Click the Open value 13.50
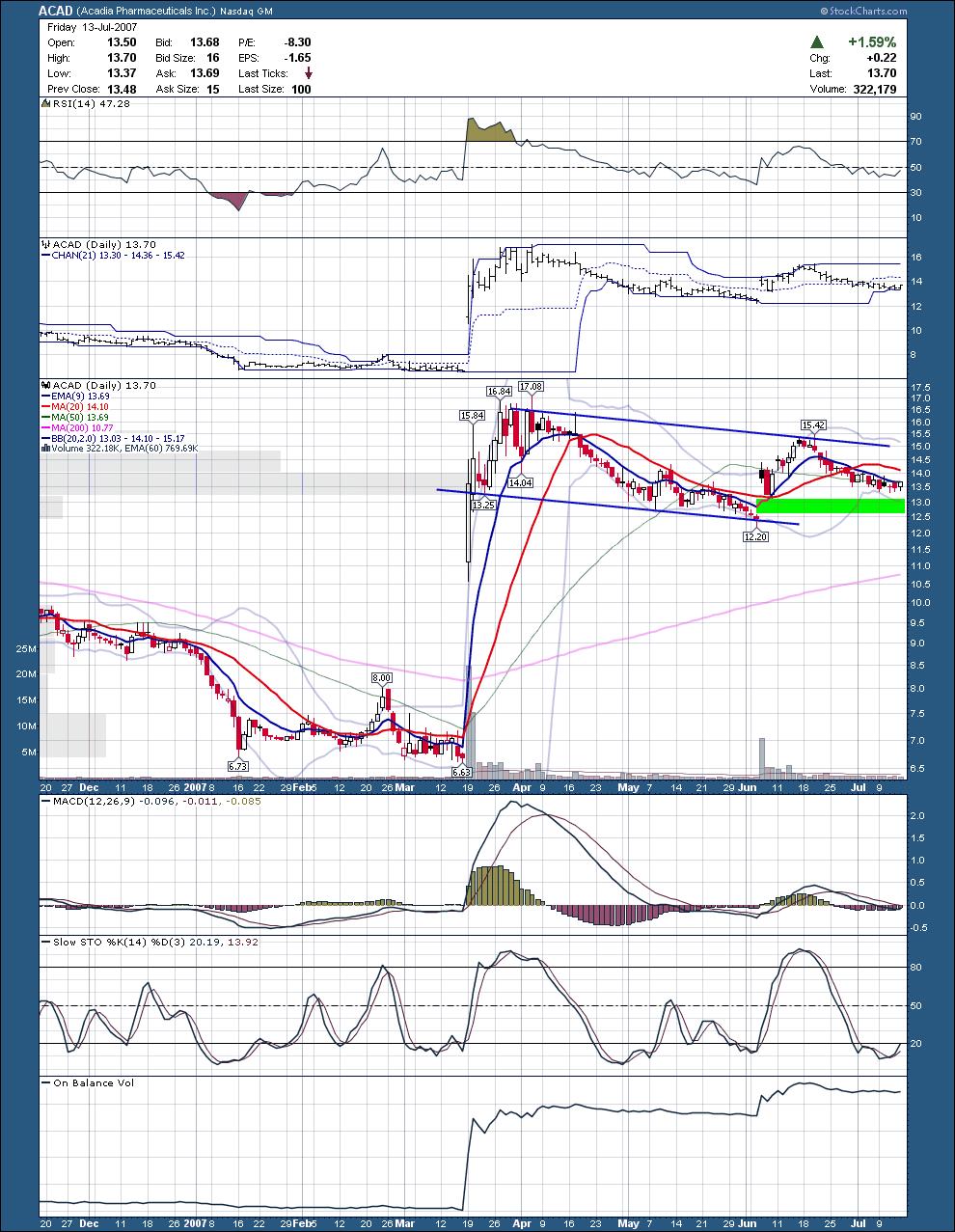 [123, 42]
